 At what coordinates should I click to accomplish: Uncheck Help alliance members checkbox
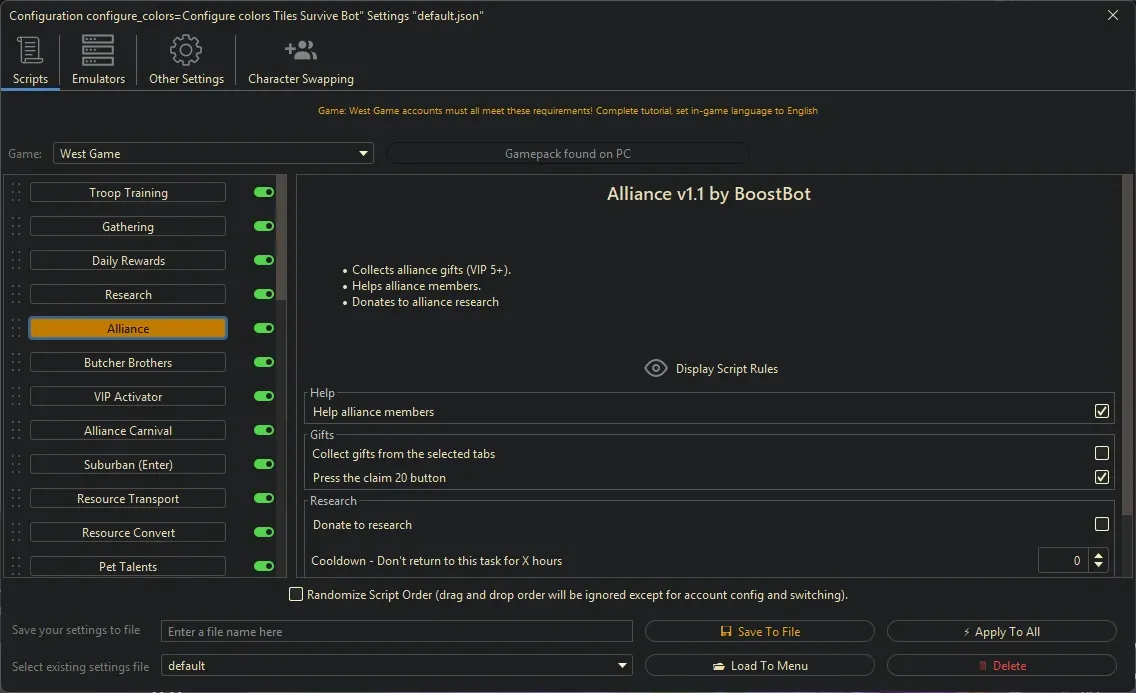coord(1102,411)
